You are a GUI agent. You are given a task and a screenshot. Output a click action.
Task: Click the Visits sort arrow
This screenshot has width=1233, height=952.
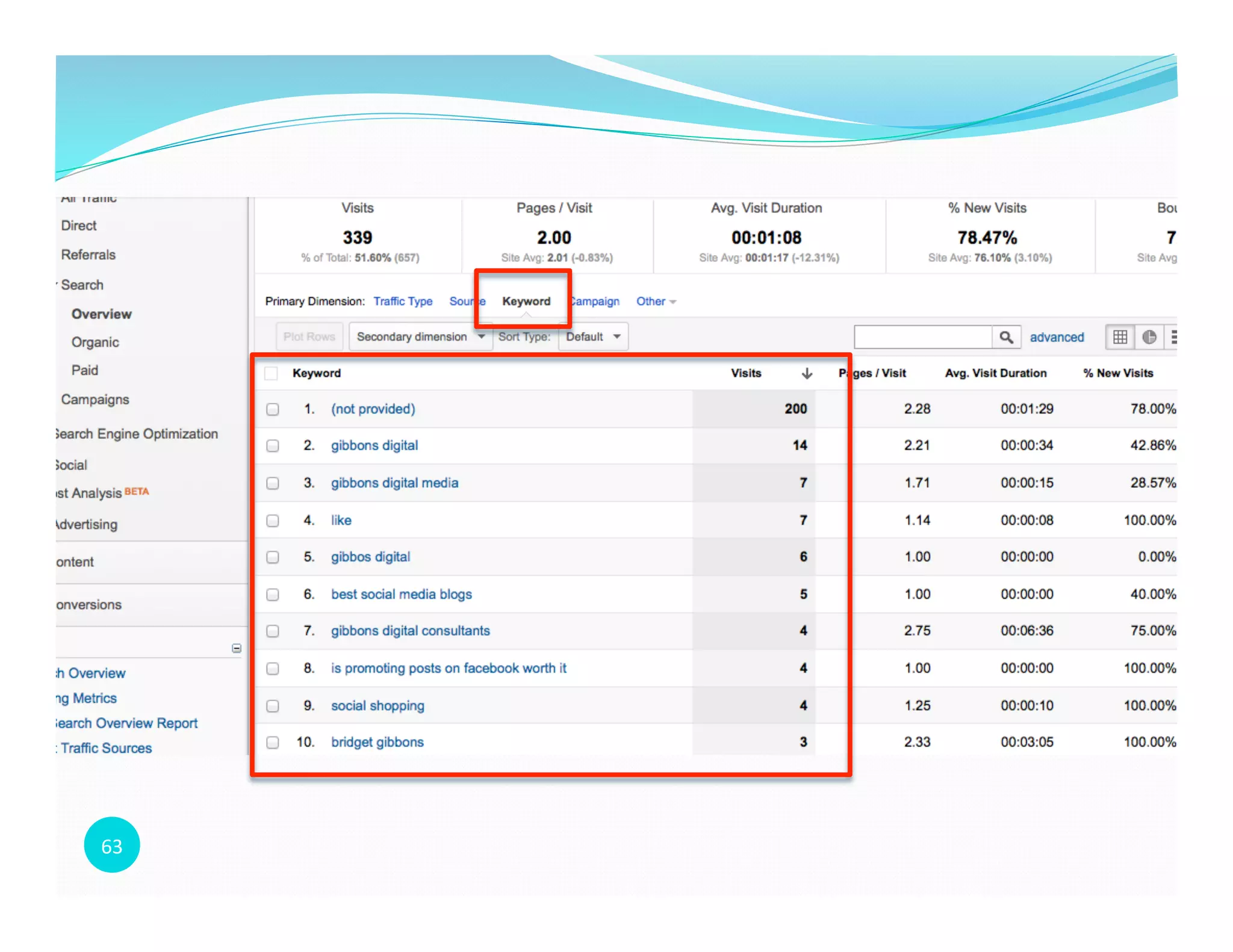pos(807,374)
